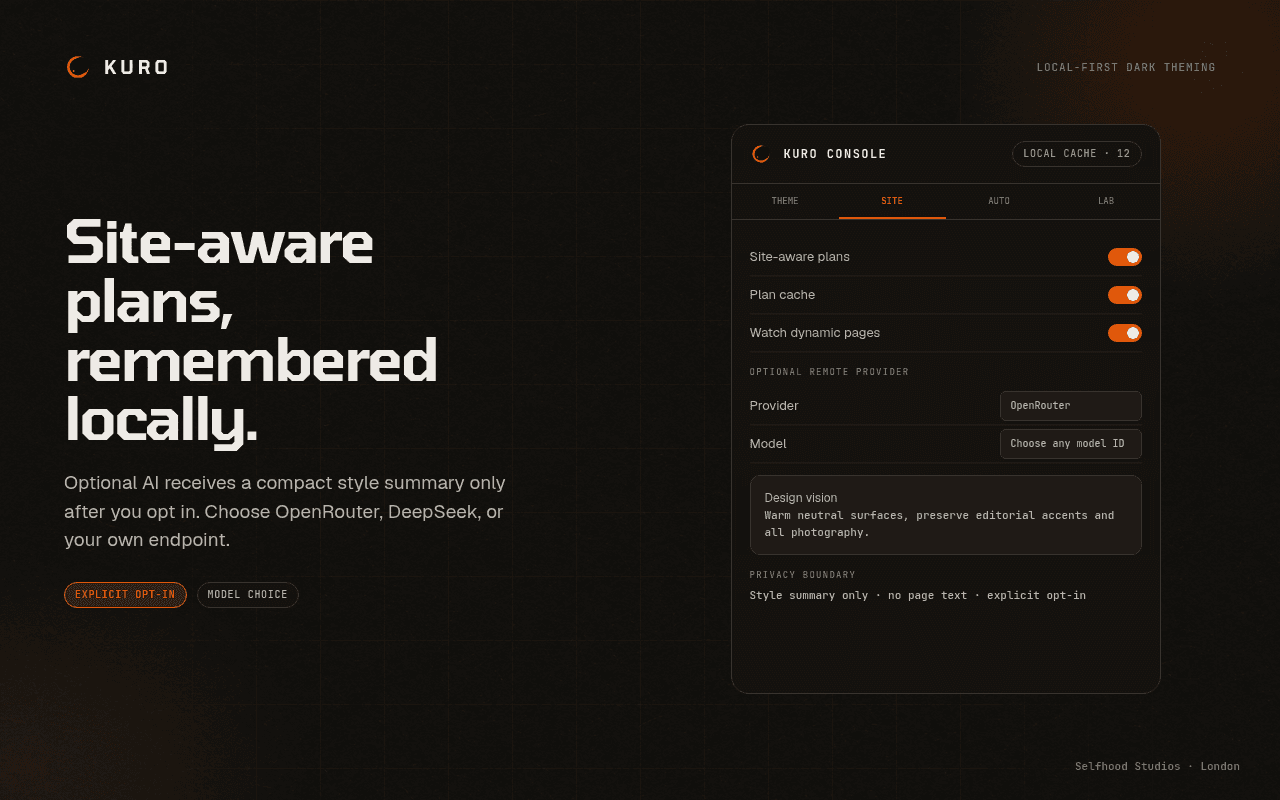Open the AUTO tab
Viewport: 1280px width, 800px height.
pyautogui.click(x=999, y=201)
